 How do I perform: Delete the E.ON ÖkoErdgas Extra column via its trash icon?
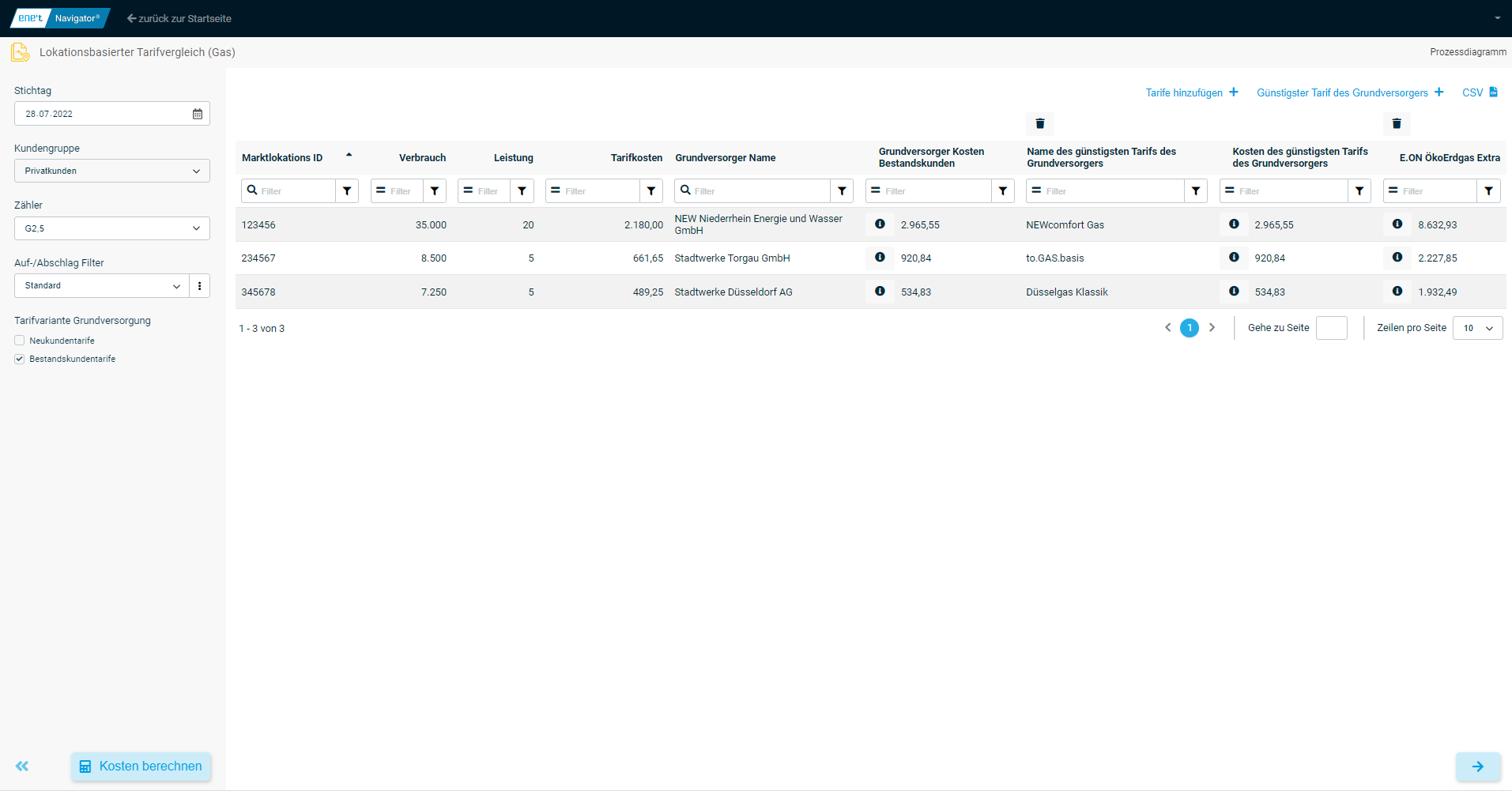pyautogui.click(x=1397, y=123)
